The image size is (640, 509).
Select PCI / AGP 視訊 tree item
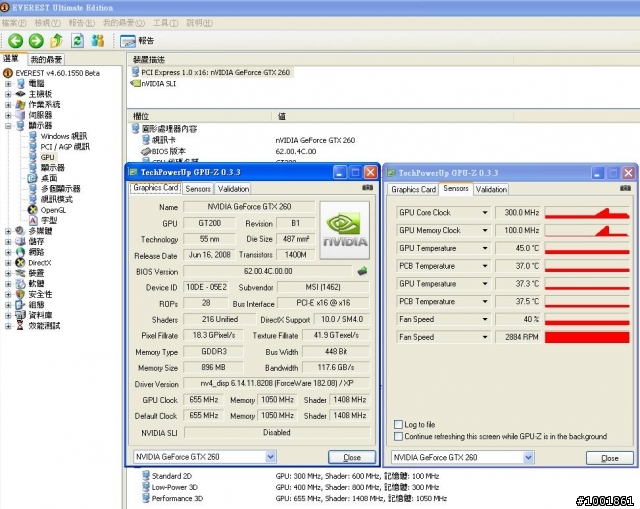tap(65, 147)
